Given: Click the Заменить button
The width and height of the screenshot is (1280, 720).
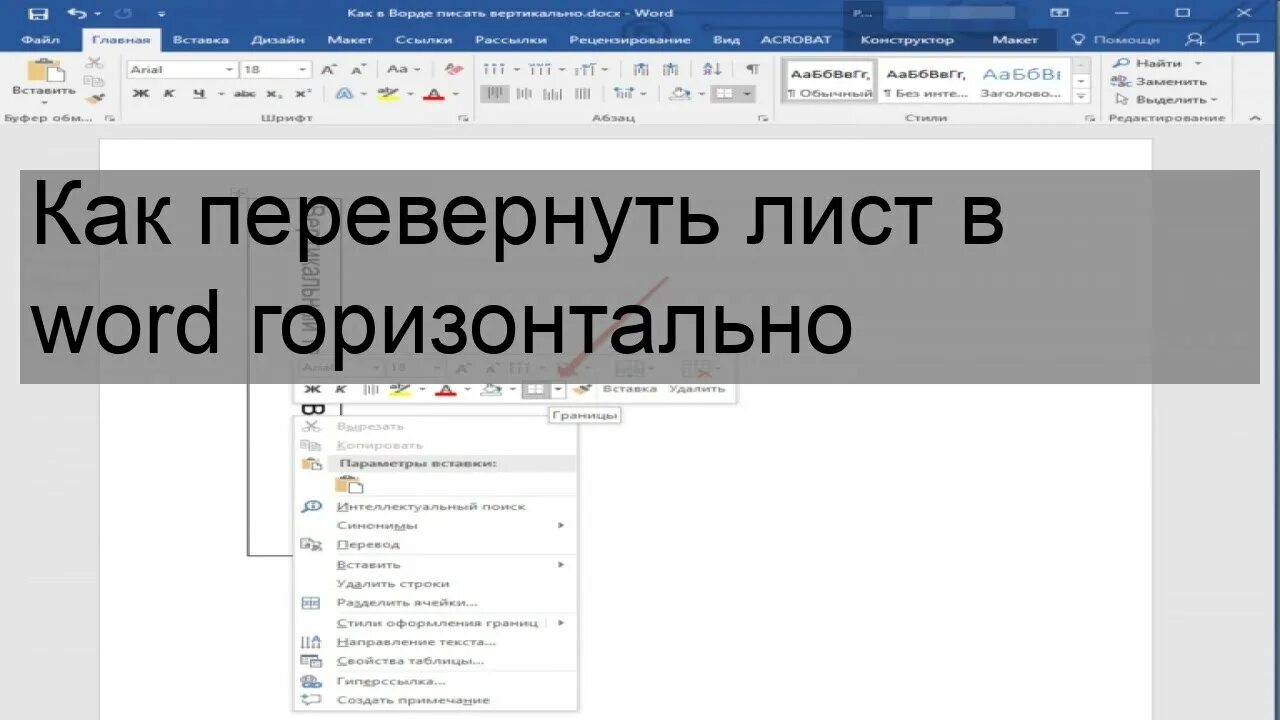Looking at the screenshot, I should (1160, 81).
